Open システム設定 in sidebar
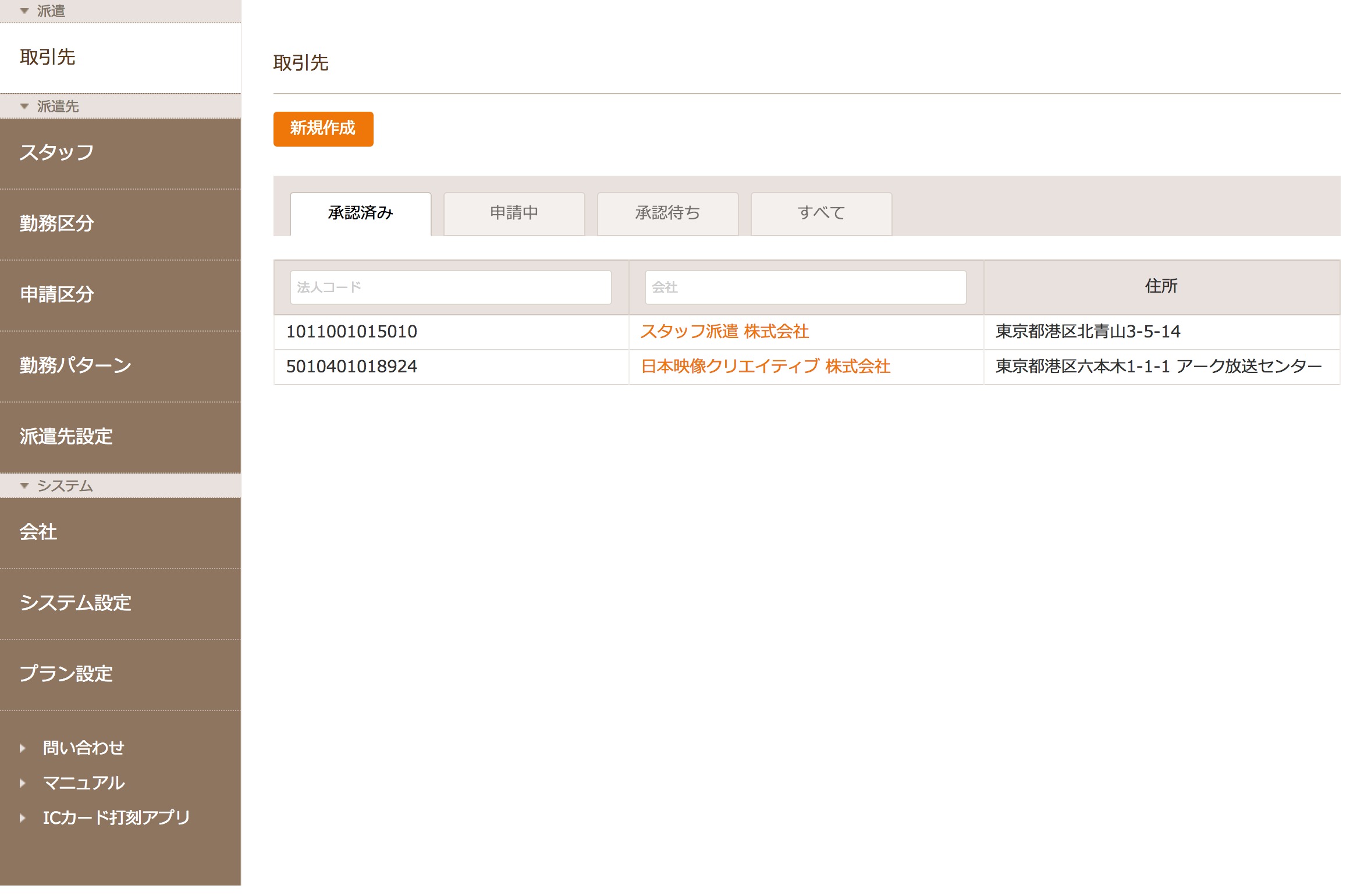 120,604
